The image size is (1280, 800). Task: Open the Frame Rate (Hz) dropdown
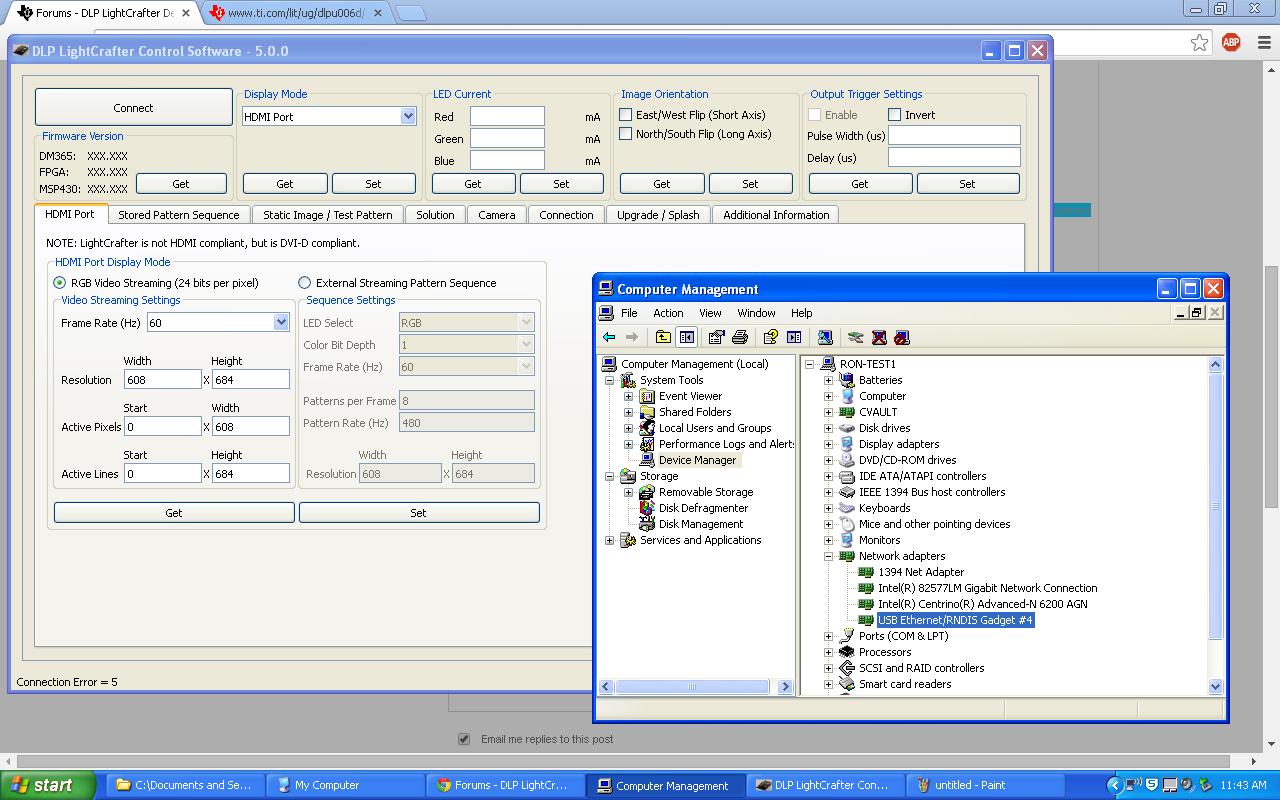point(281,322)
